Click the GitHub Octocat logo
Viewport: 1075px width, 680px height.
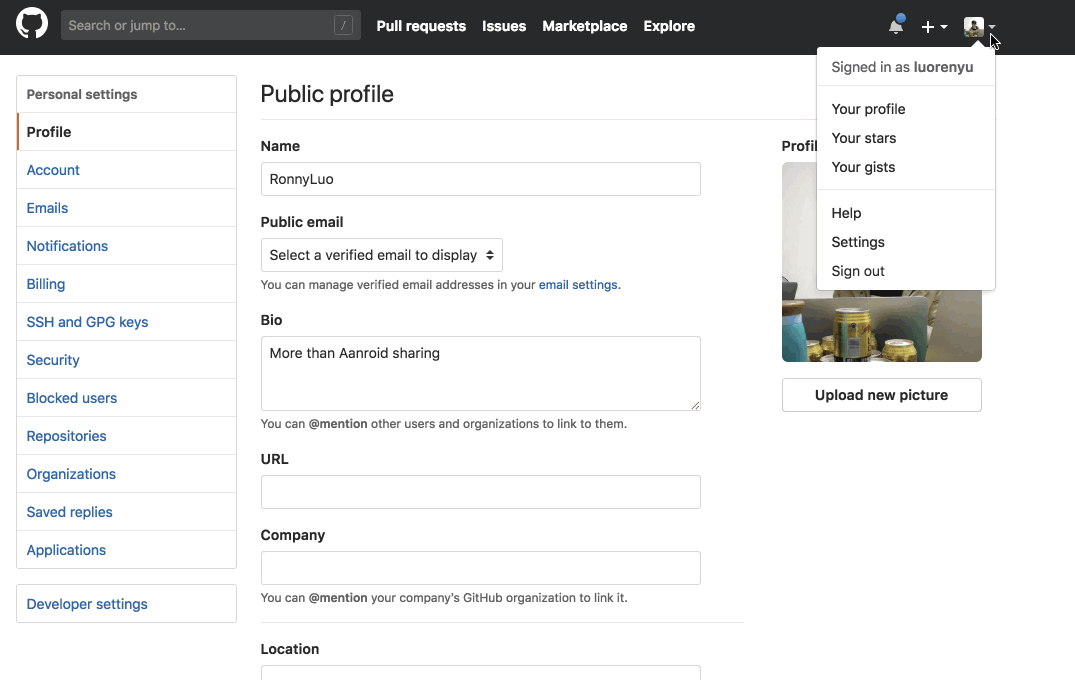(32, 25)
